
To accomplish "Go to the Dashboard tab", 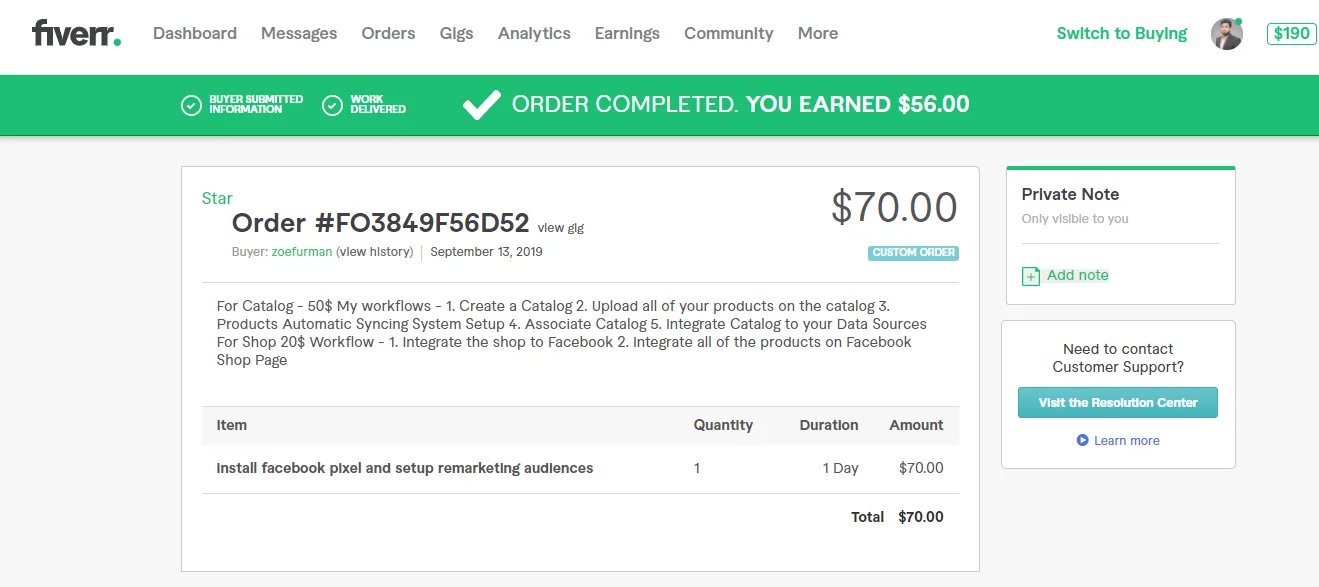I will (195, 34).
